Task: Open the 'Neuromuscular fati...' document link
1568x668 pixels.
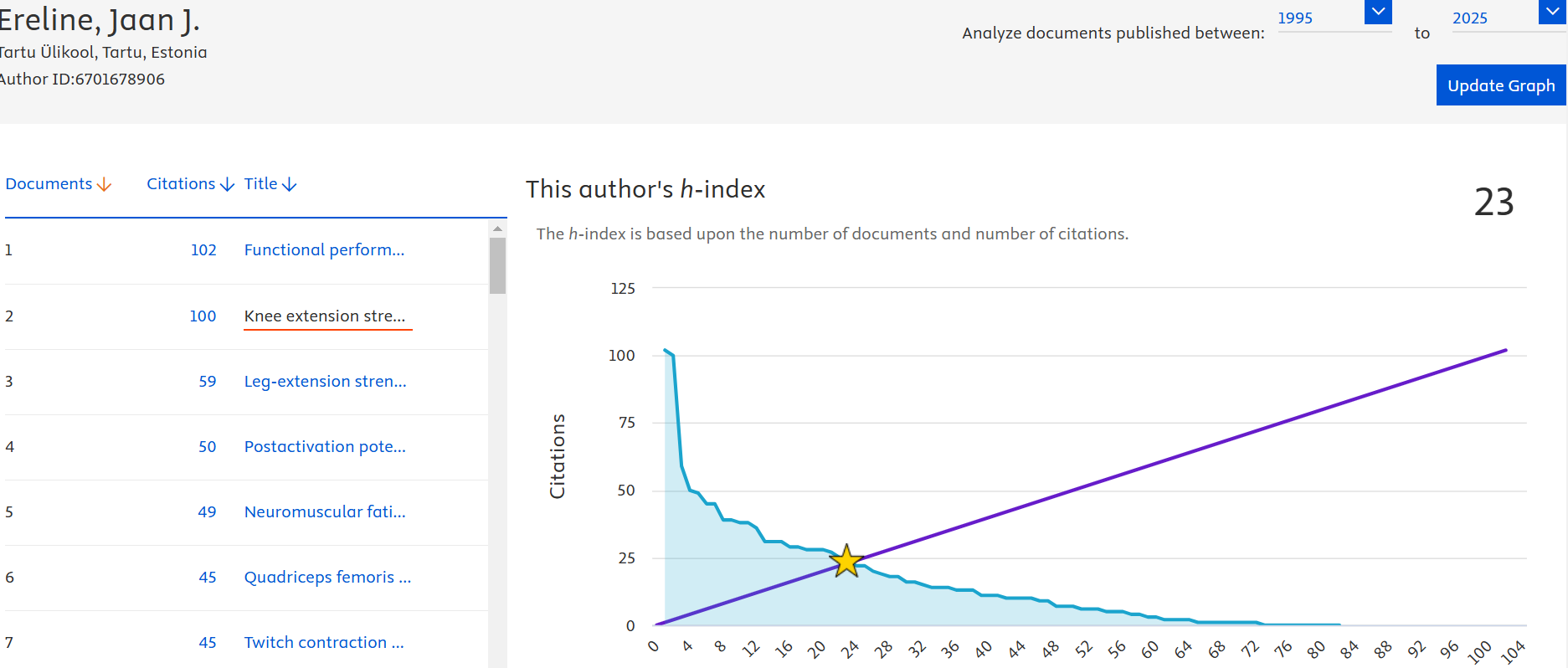Action: pyautogui.click(x=325, y=512)
